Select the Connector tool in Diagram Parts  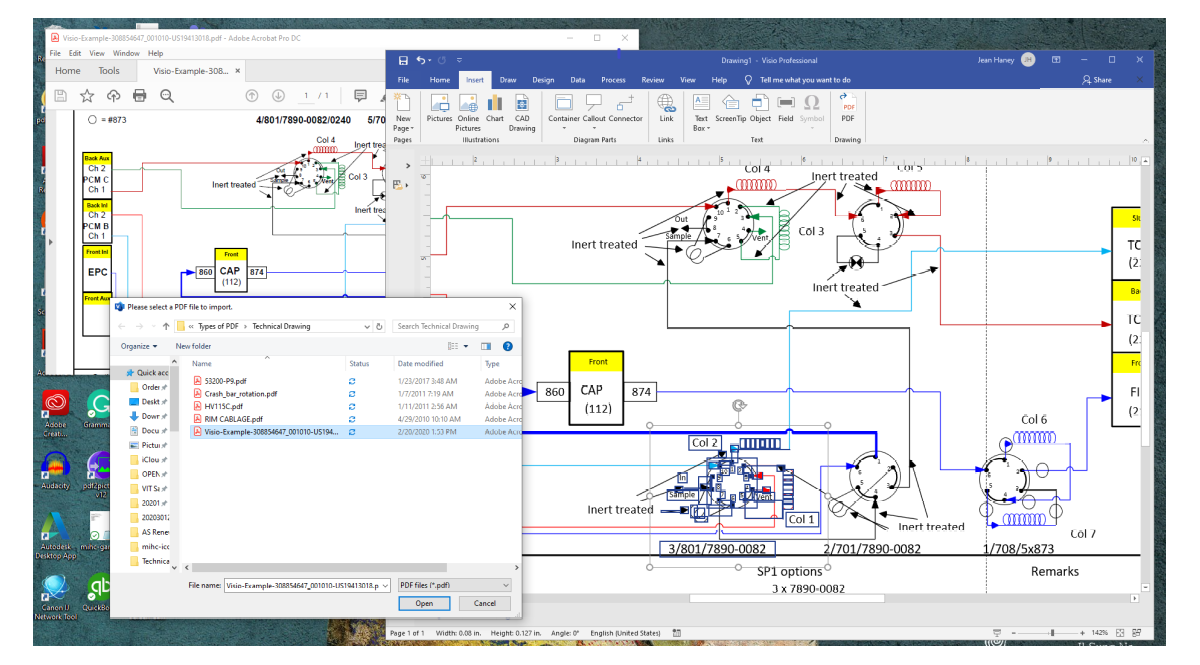click(626, 108)
